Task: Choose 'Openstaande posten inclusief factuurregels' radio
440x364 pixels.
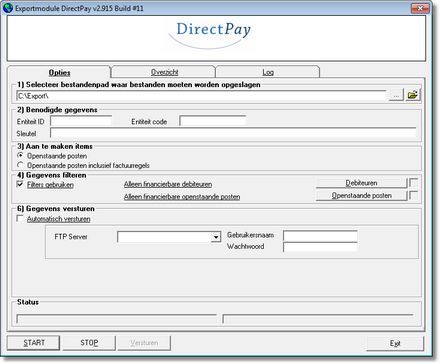Action: (x=20, y=165)
